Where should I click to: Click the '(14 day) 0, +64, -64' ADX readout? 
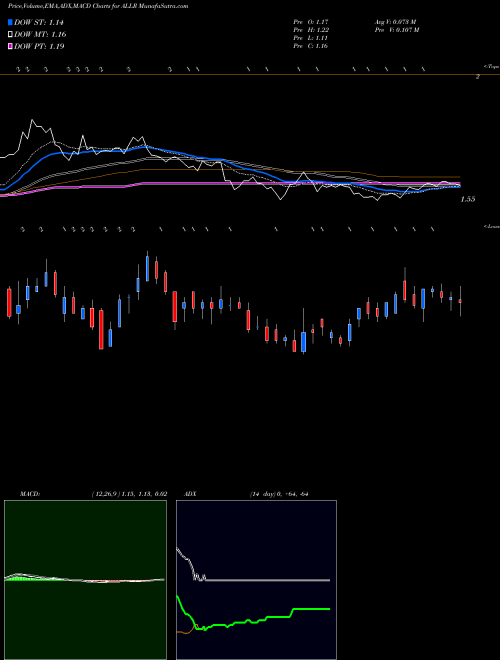coord(279,494)
